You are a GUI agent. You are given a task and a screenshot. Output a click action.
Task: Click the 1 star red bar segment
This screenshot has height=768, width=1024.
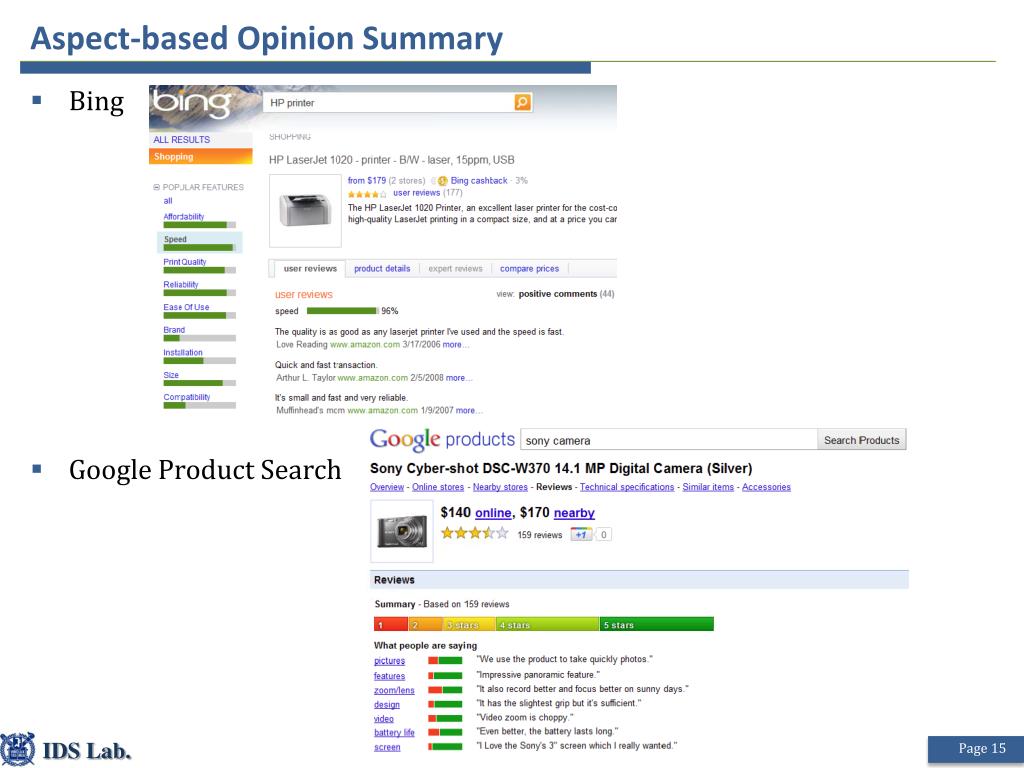[391, 625]
